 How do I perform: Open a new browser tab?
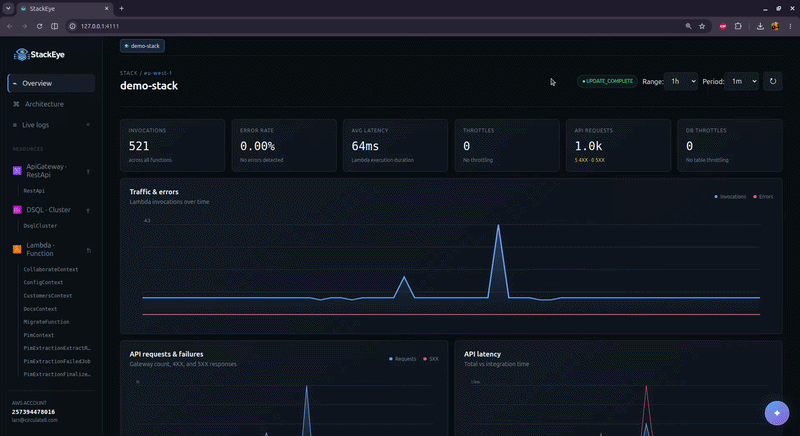click(x=121, y=9)
